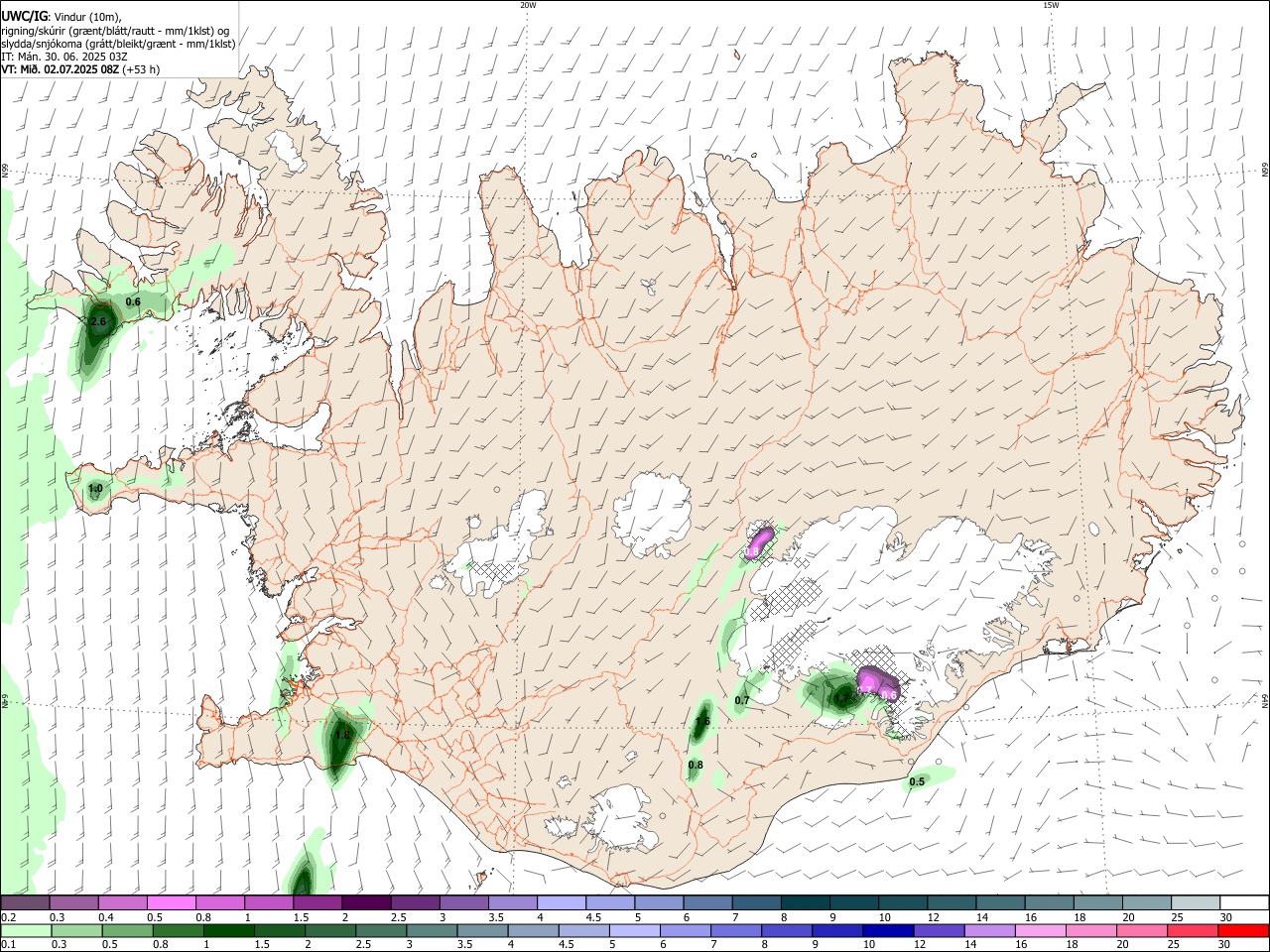
Task: Select upper-row swatch between 12 and 14
Action: pos(952,902)
